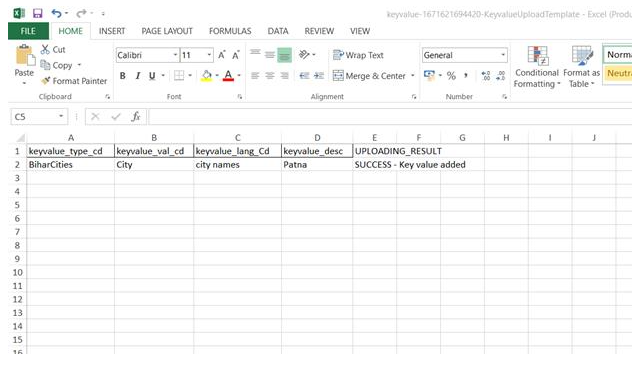Click the Redo arrow icon
639x365 pixels.
coord(81,13)
